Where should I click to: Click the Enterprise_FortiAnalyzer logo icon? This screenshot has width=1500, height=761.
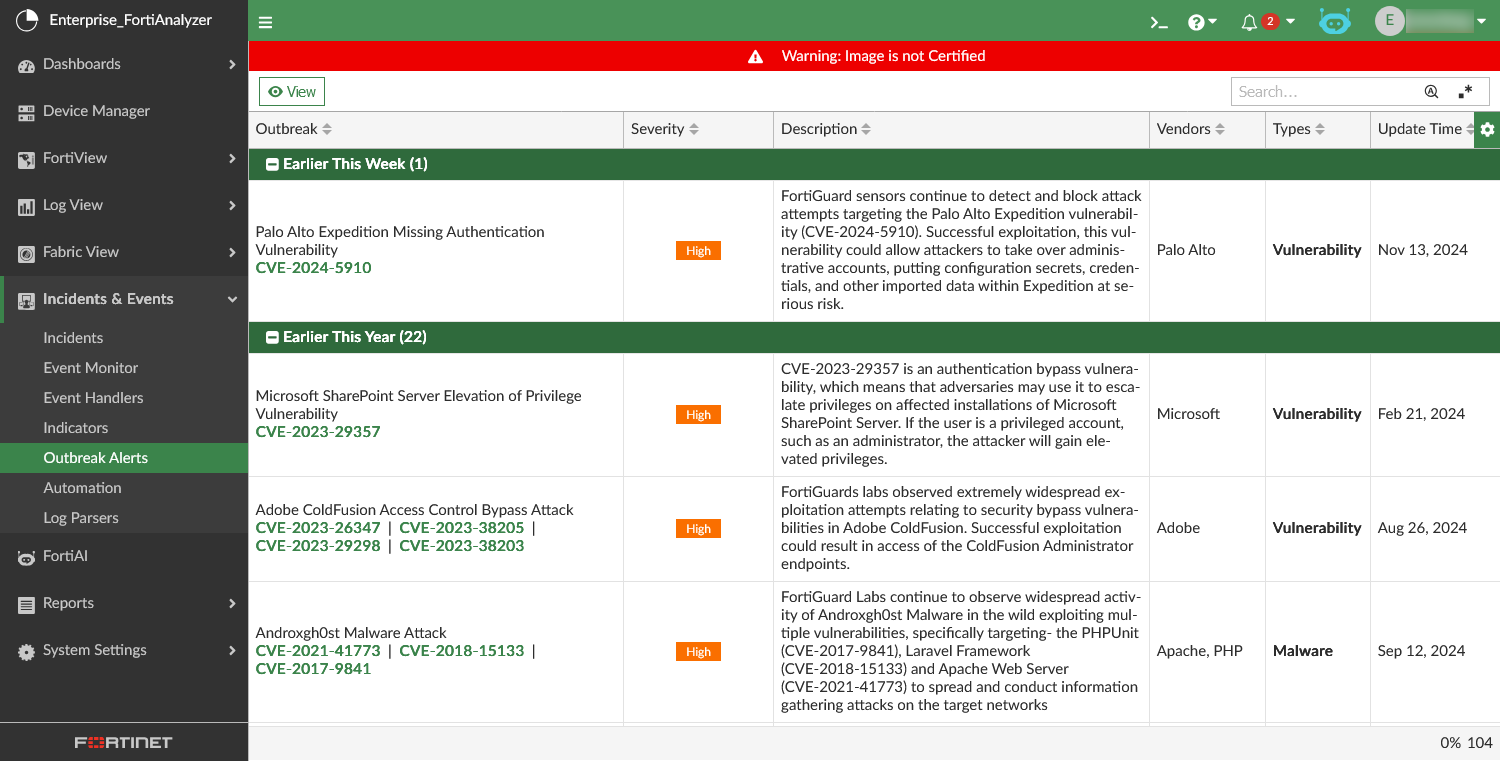(27, 20)
